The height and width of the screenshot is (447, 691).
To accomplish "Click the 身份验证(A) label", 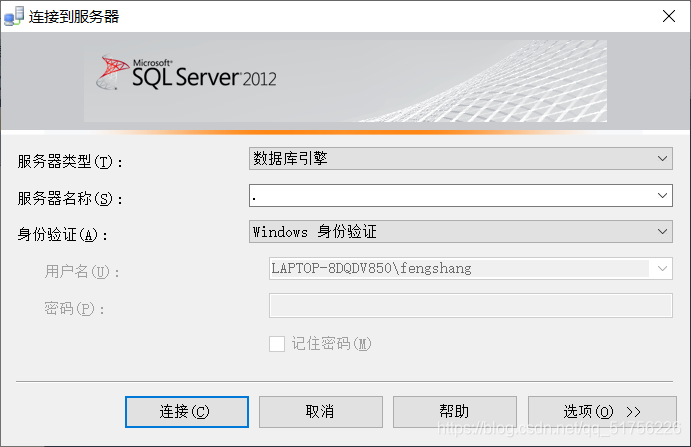I will [62, 235].
